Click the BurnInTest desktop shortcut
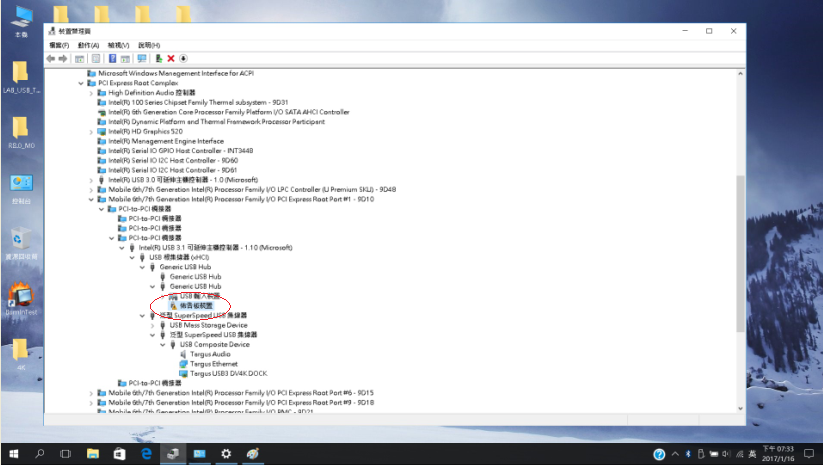The width and height of the screenshot is (823, 465). point(21,300)
